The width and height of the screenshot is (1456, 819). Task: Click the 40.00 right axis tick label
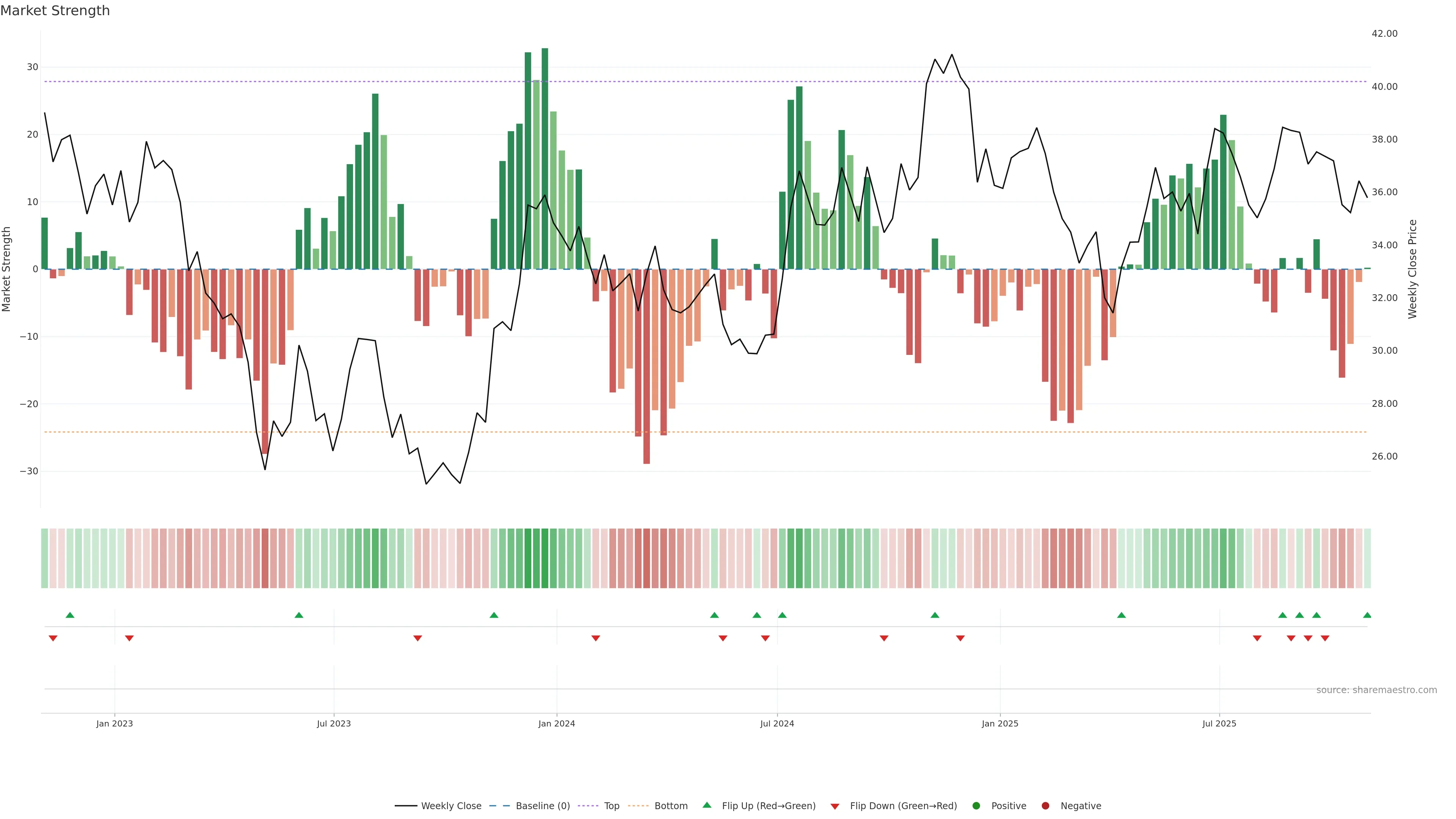1384,86
